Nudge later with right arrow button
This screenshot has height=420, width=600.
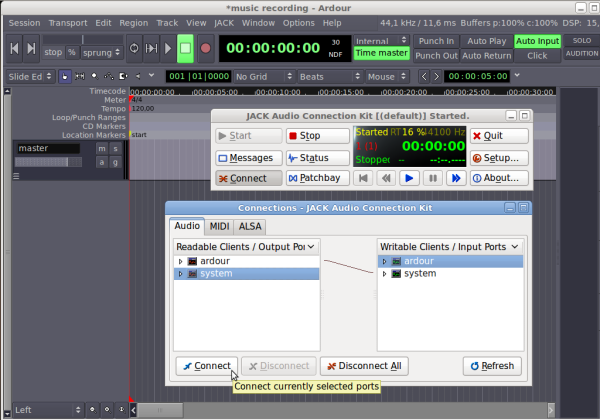point(436,77)
